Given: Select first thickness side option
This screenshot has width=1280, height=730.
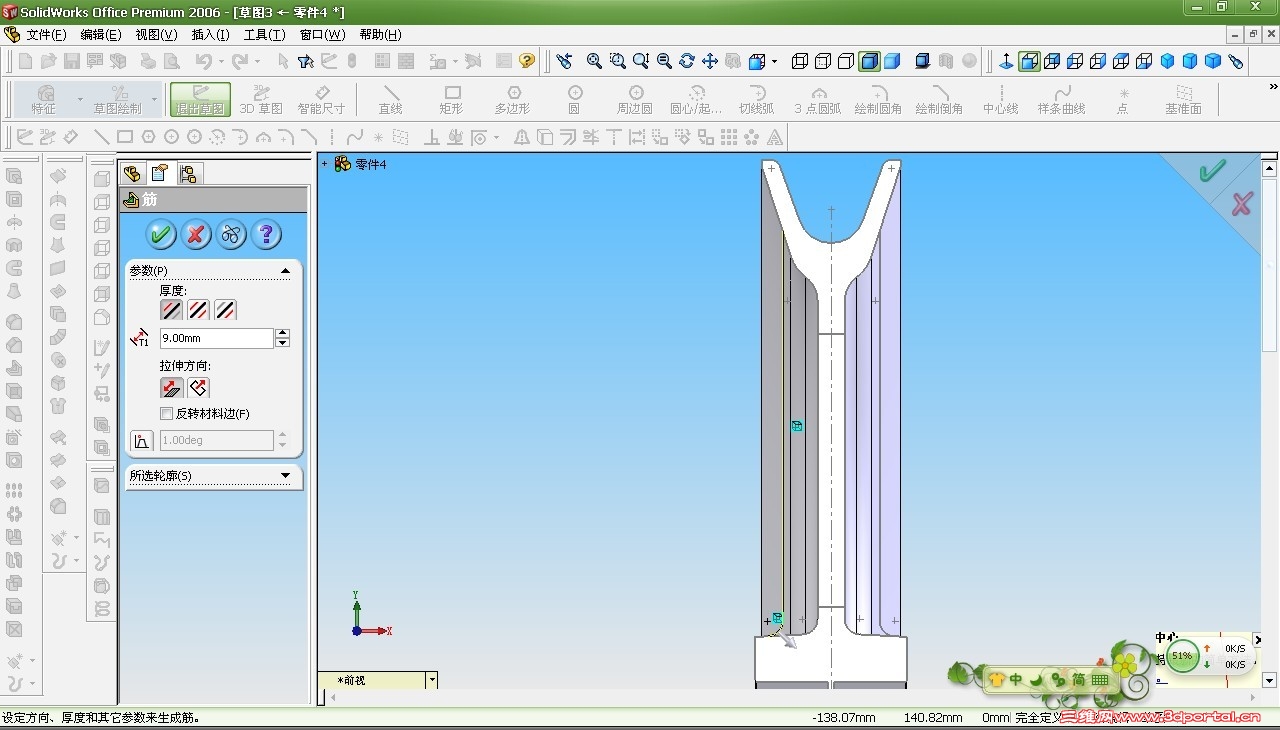Looking at the screenshot, I should pos(172,310).
